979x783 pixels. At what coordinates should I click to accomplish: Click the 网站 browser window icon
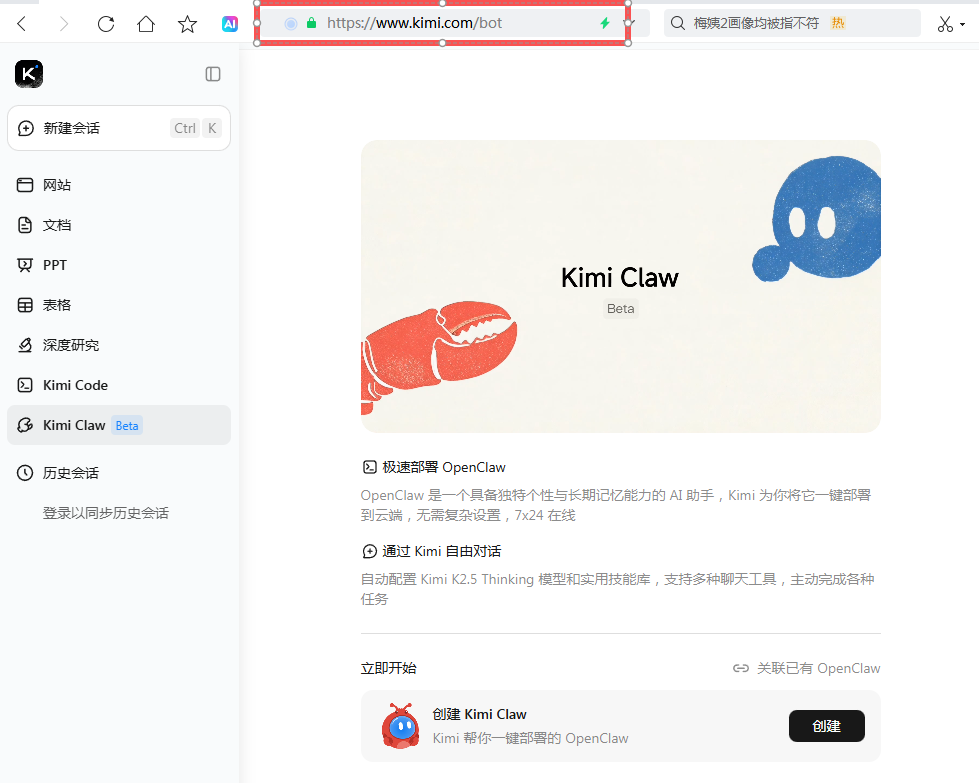coord(25,185)
